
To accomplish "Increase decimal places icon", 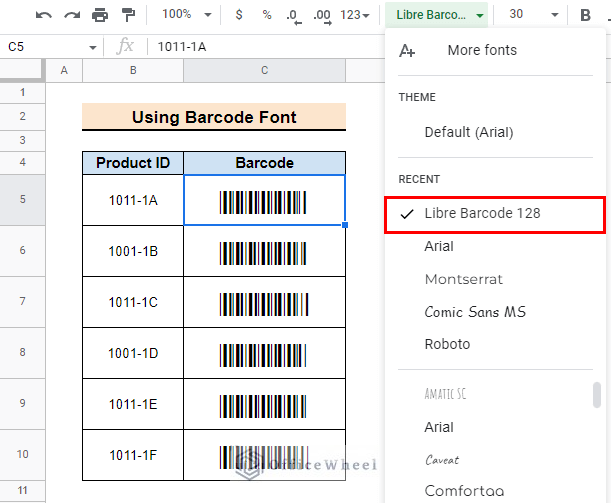I will 322,16.
